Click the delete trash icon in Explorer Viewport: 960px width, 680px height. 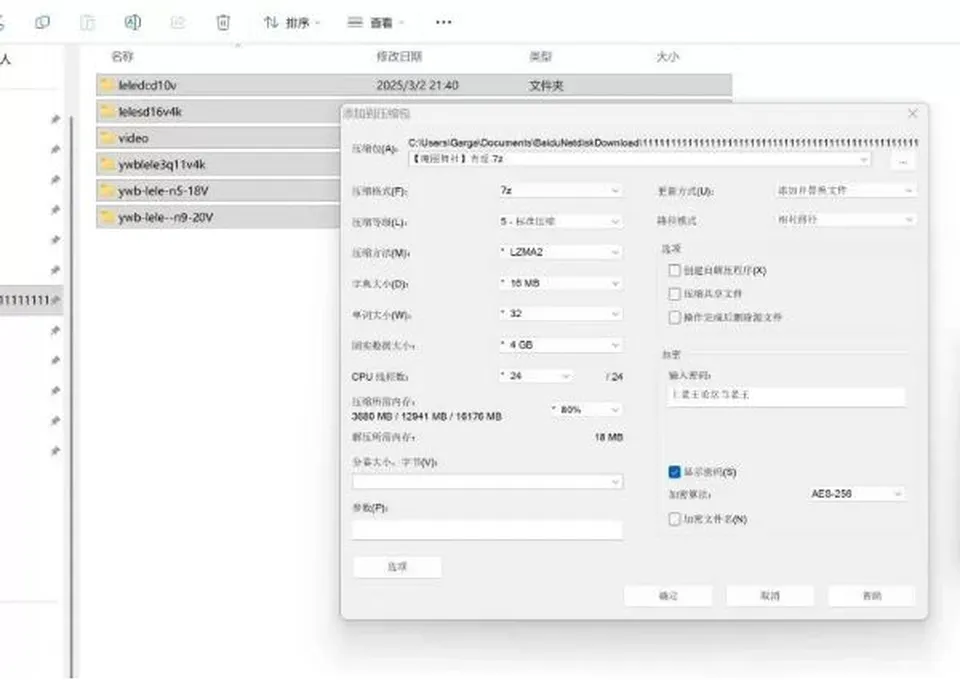pyautogui.click(x=223, y=23)
